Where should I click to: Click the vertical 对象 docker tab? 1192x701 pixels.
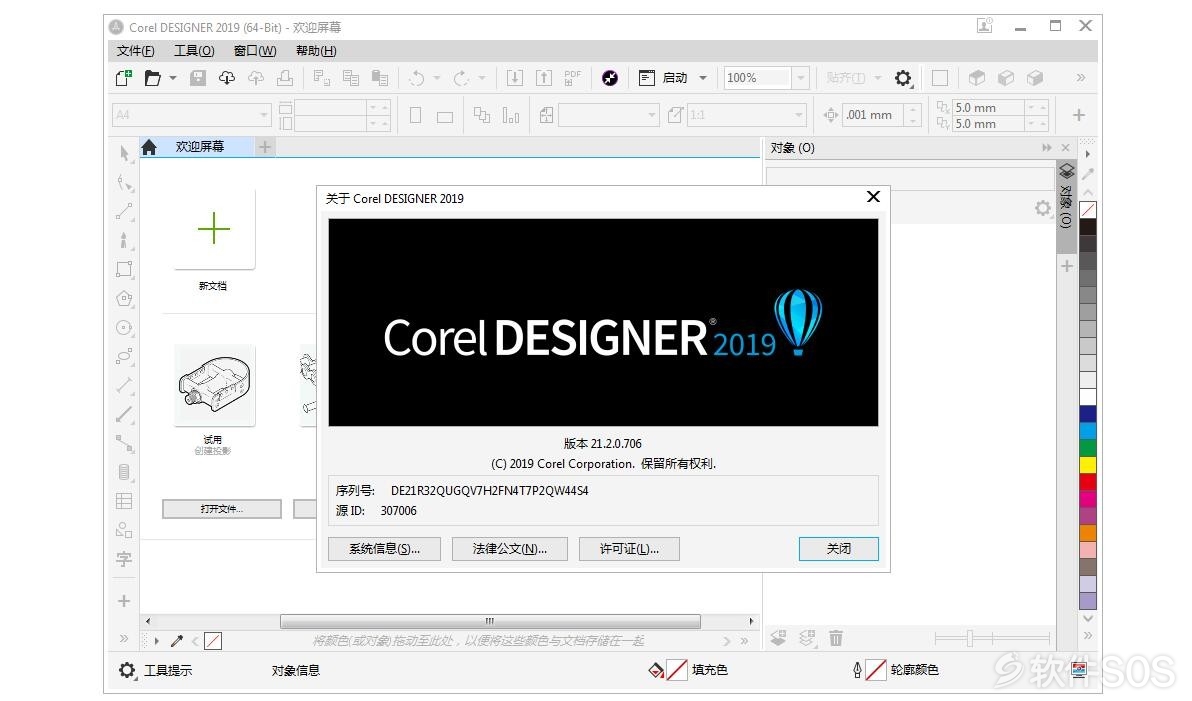(x=1066, y=206)
